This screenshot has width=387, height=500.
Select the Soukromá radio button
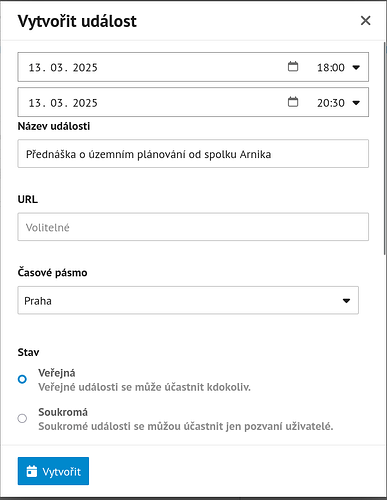coord(22,418)
